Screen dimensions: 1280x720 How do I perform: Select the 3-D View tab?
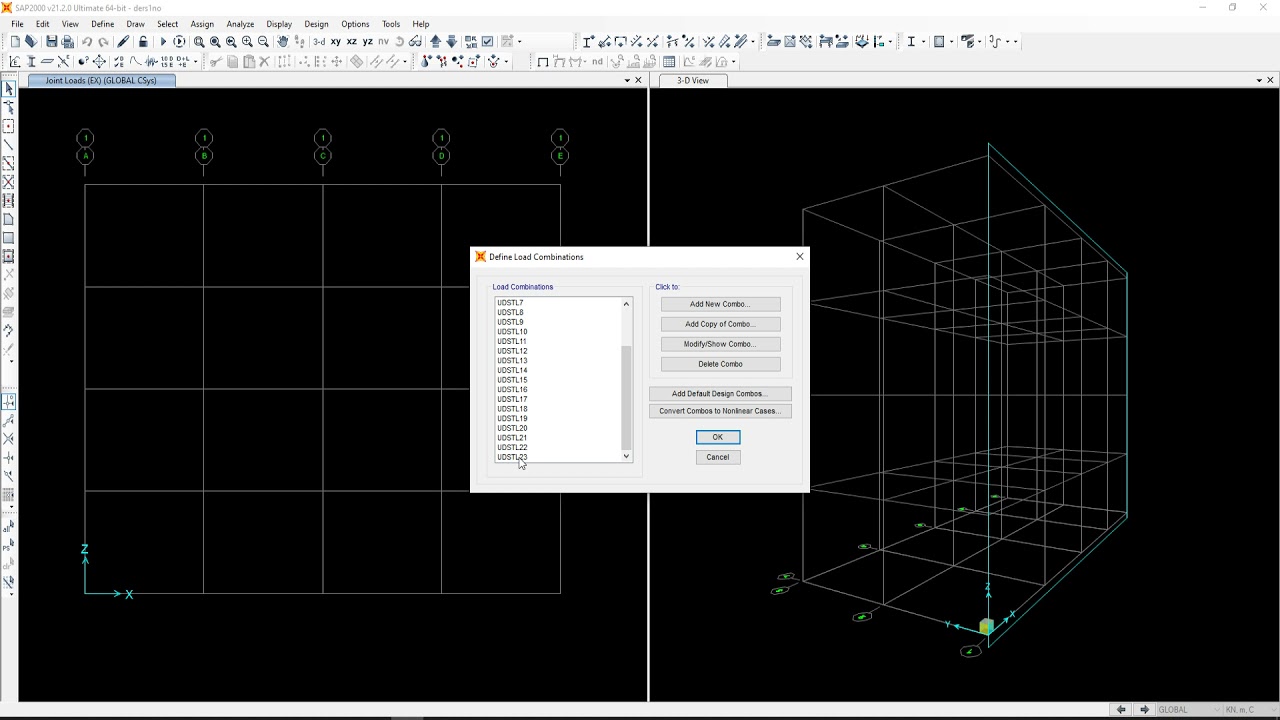pyautogui.click(x=692, y=80)
